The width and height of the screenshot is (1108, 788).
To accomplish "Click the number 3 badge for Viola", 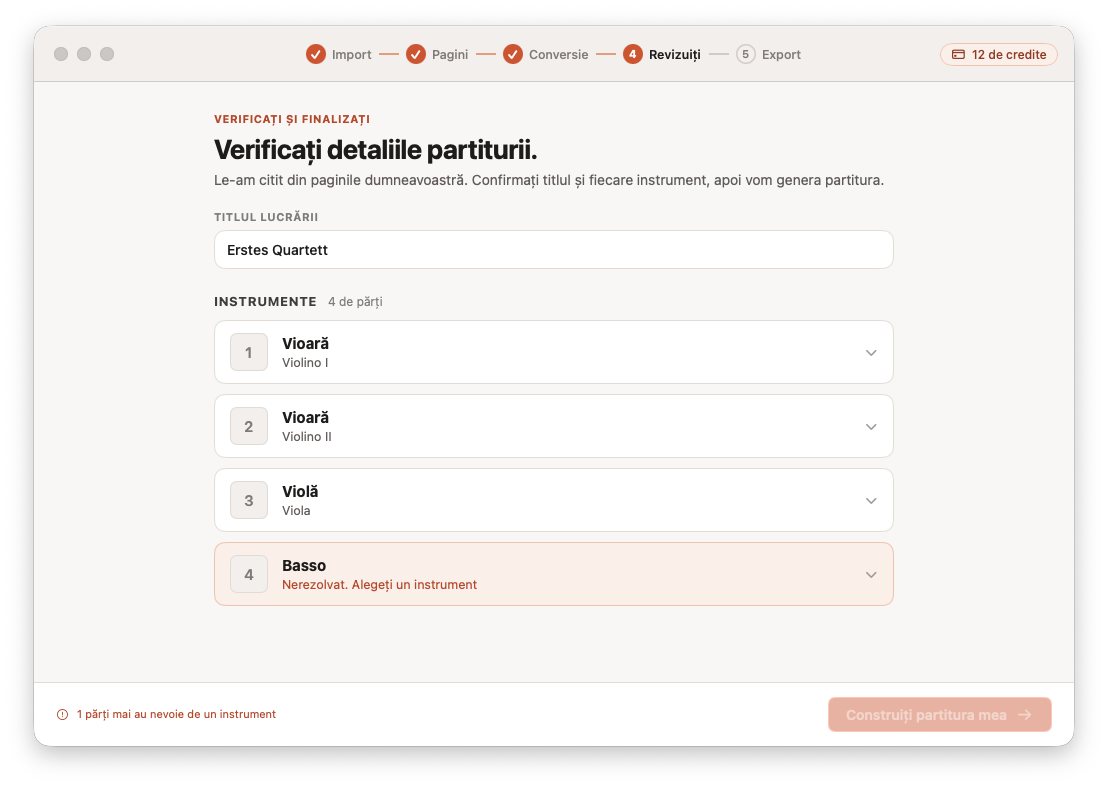I will click(x=249, y=500).
